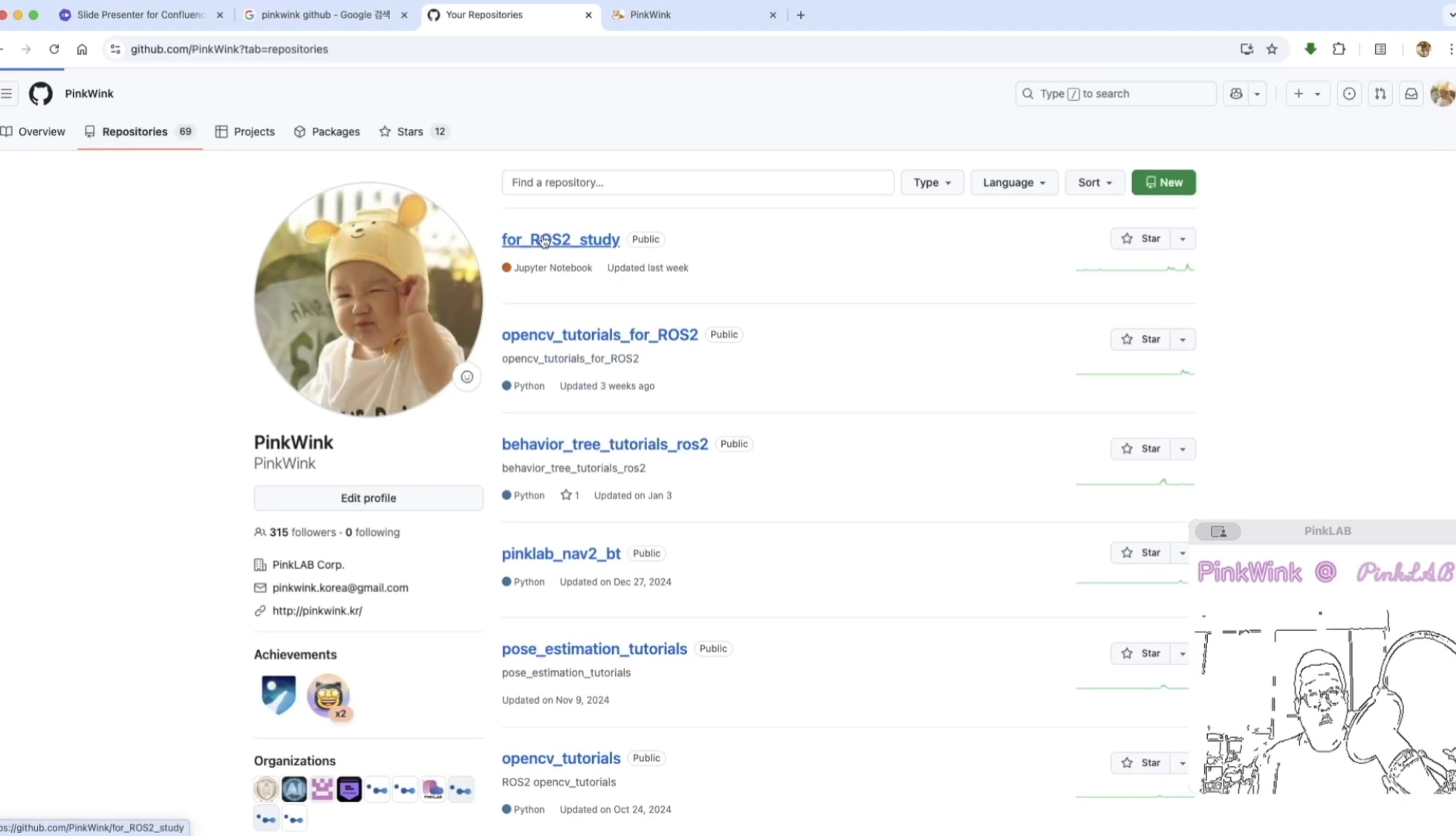Click the Copilot icon in header
1456x836 pixels.
(x=1236, y=94)
